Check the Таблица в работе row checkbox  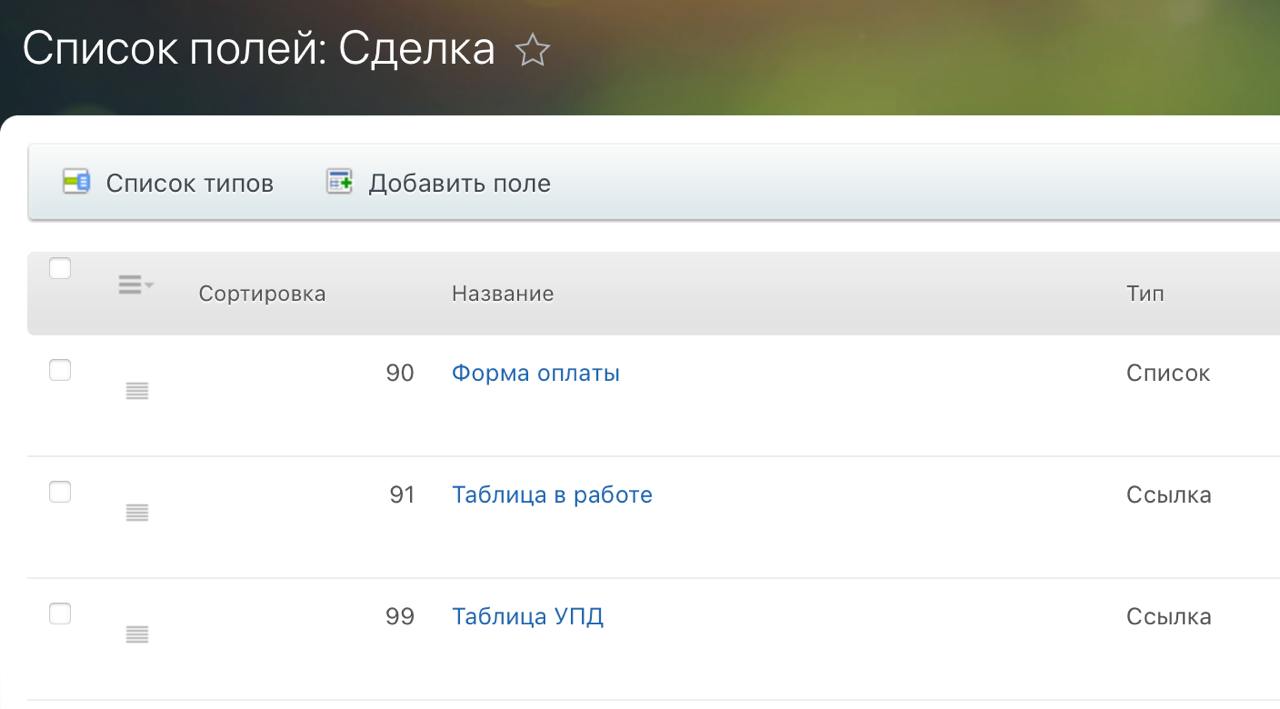click(x=60, y=492)
